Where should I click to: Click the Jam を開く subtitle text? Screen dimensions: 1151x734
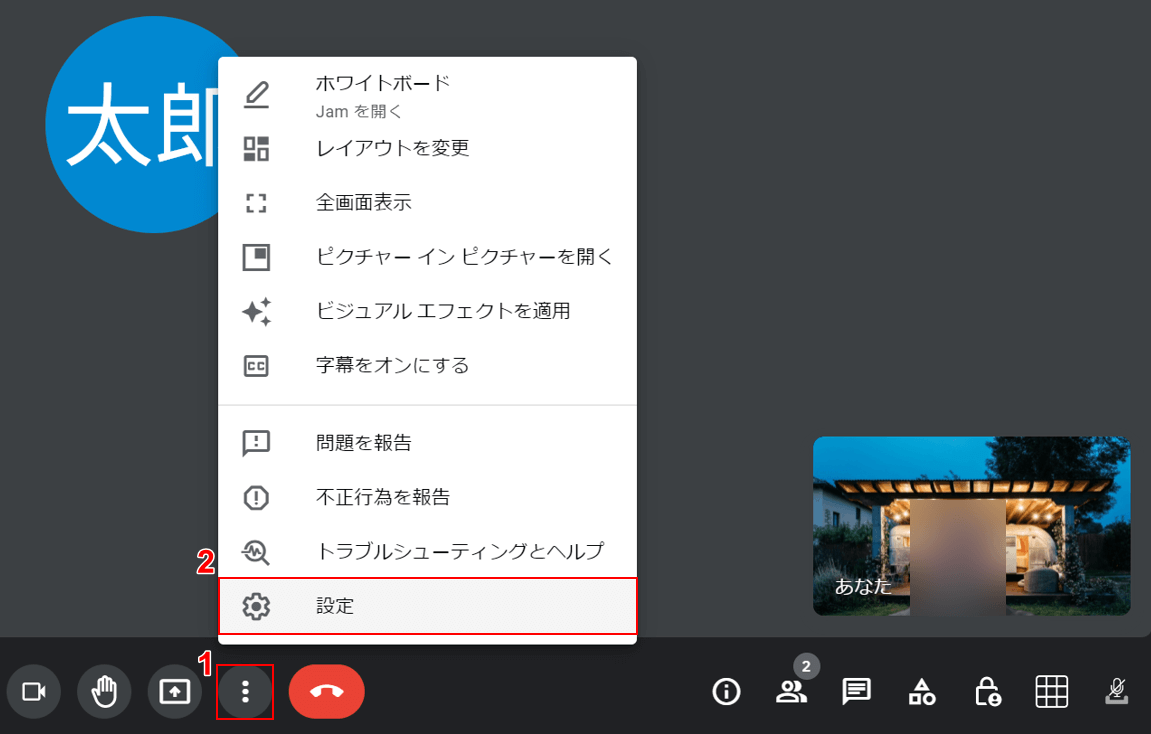pyautogui.click(x=359, y=112)
